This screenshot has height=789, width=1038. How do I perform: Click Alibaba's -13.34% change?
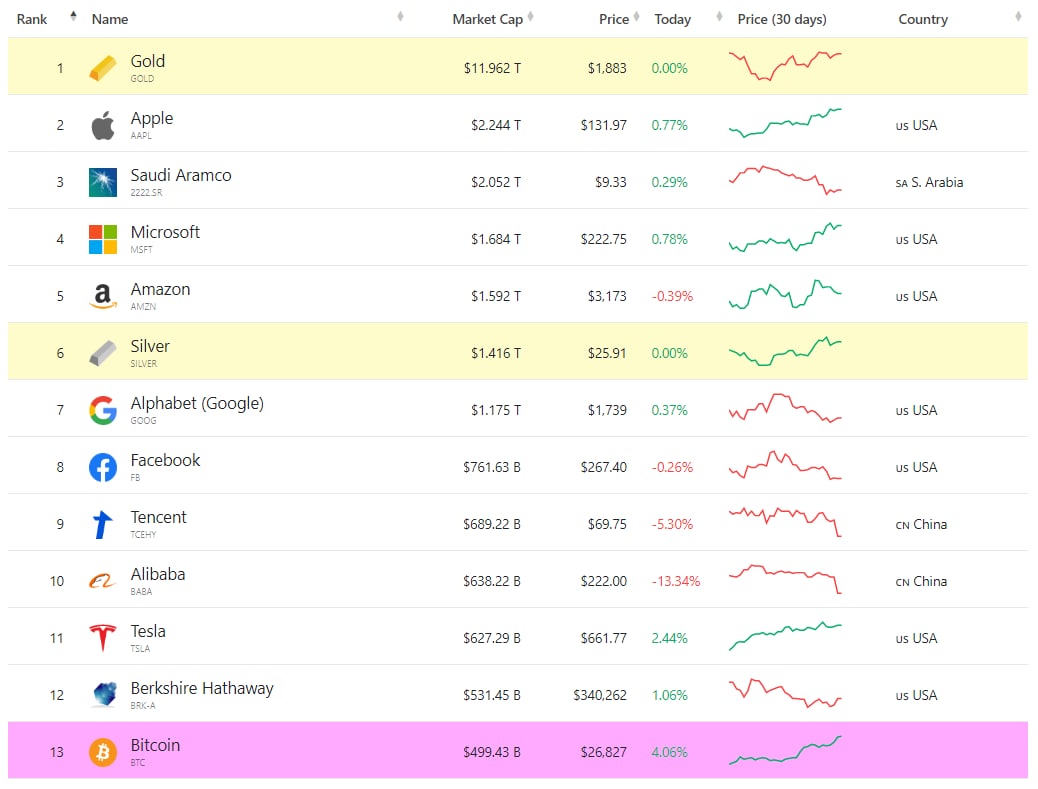(x=675, y=581)
